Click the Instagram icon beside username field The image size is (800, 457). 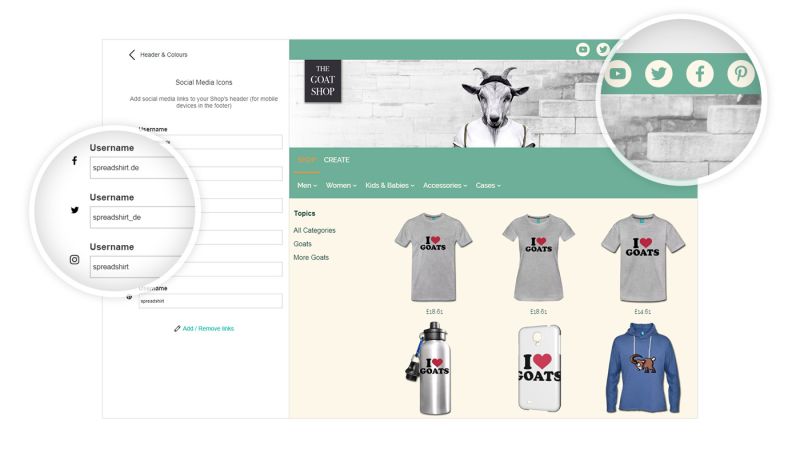[x=74, y=260]
